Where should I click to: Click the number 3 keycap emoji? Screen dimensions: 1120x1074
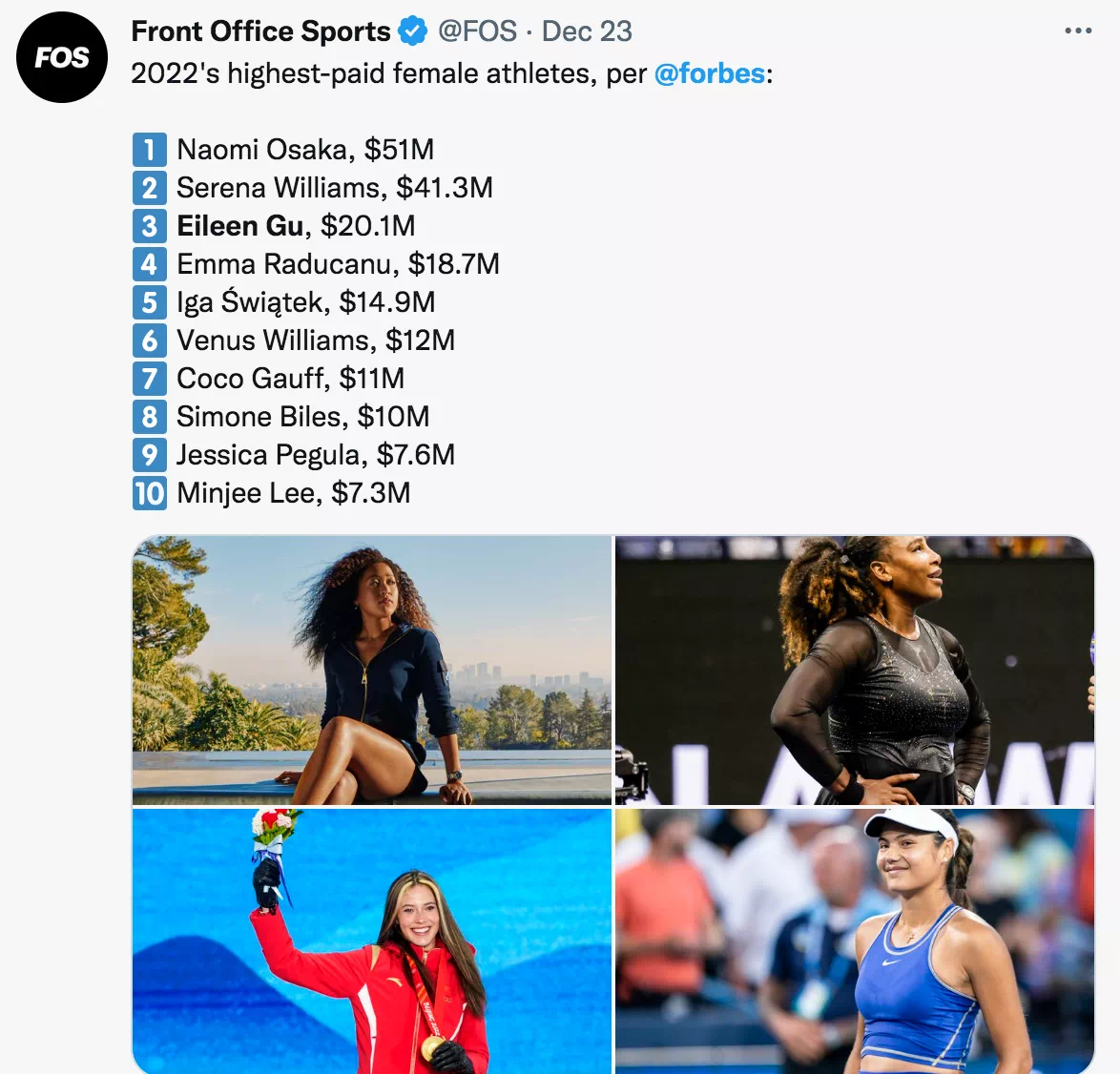click(149, 226)
